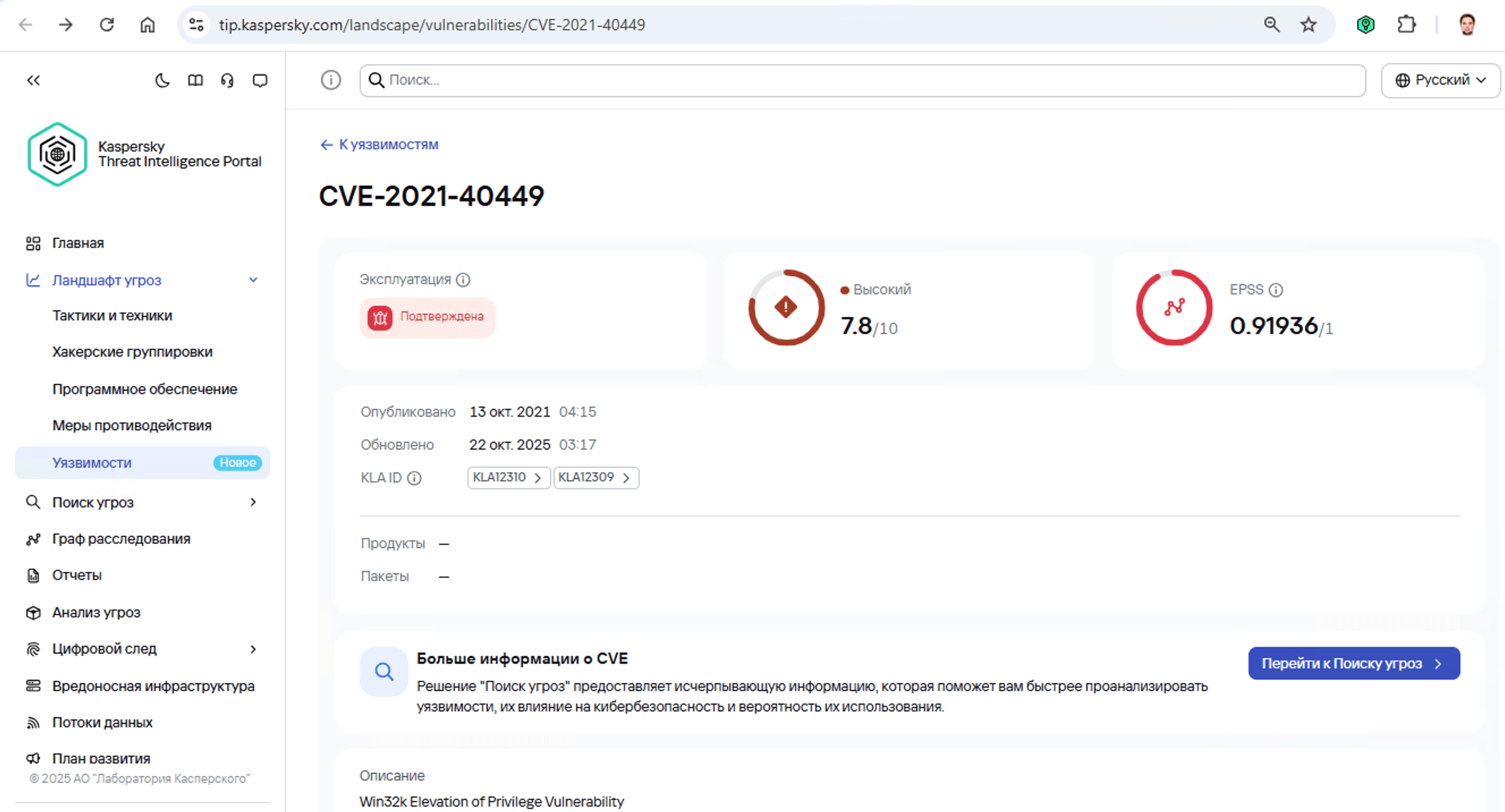Click the support headset icon
Image resolution: width=1505 pixels, height=812 pixels.
(x=227, y=81)
